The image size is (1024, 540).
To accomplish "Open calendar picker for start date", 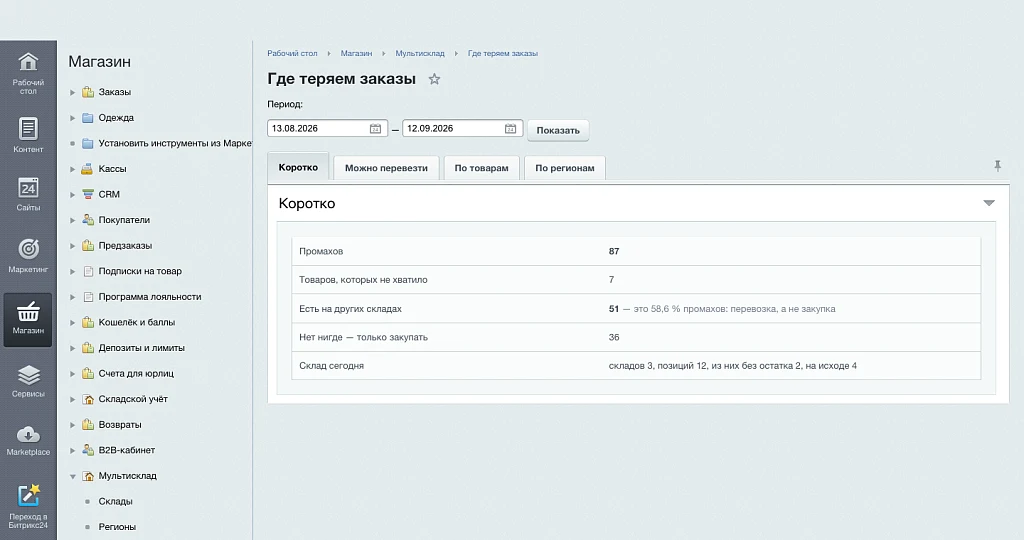I will coord(376,129).
